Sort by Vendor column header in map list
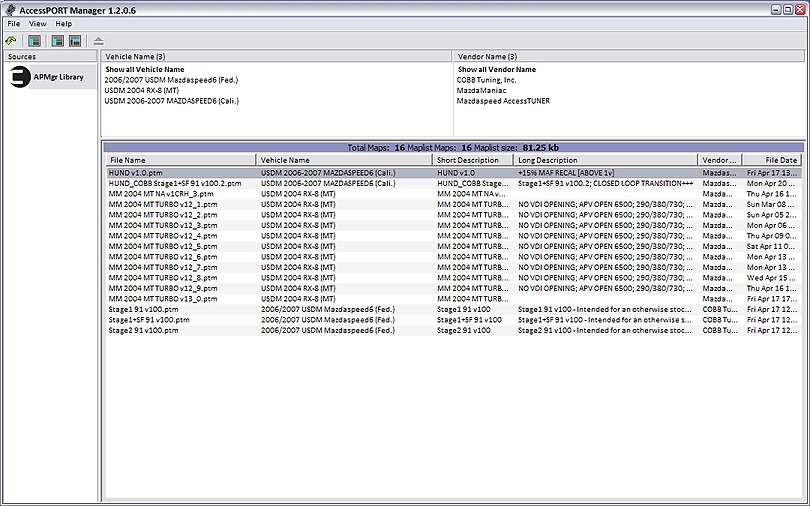 720,160
